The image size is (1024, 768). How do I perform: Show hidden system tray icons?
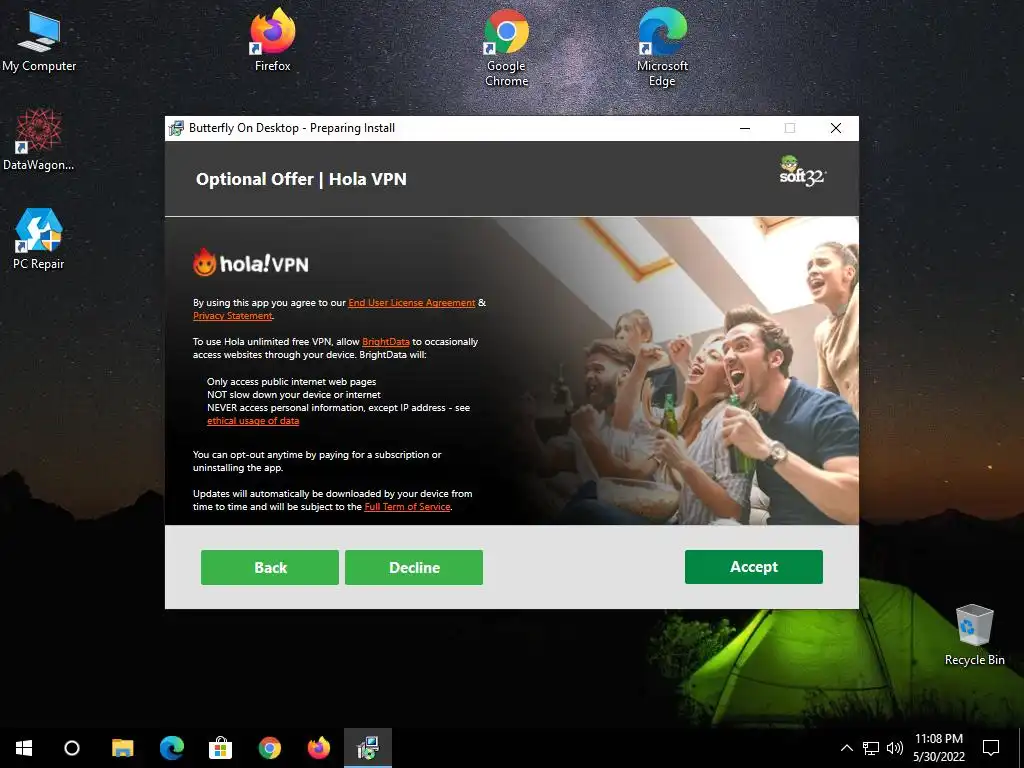pos(846,748)
